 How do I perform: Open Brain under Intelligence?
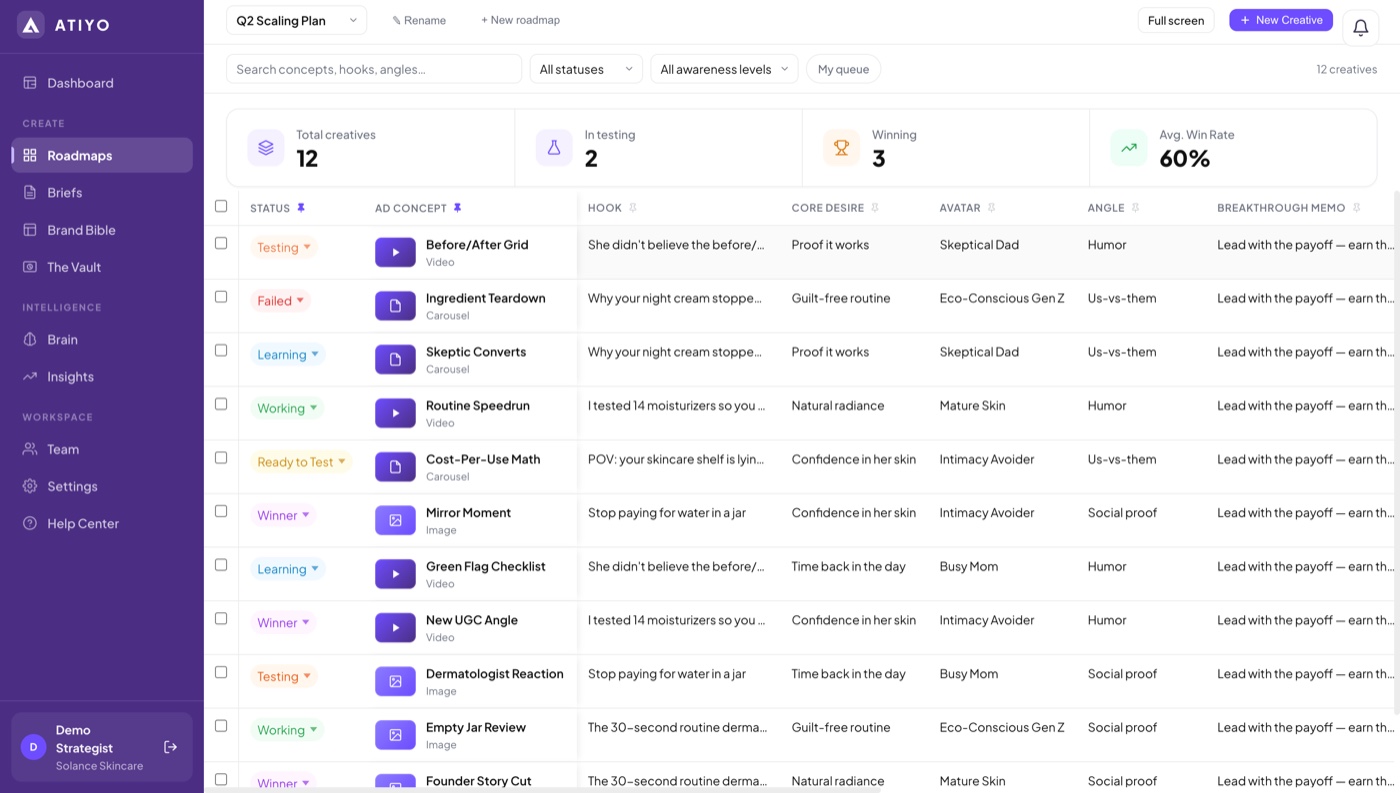tap(101, 339)
